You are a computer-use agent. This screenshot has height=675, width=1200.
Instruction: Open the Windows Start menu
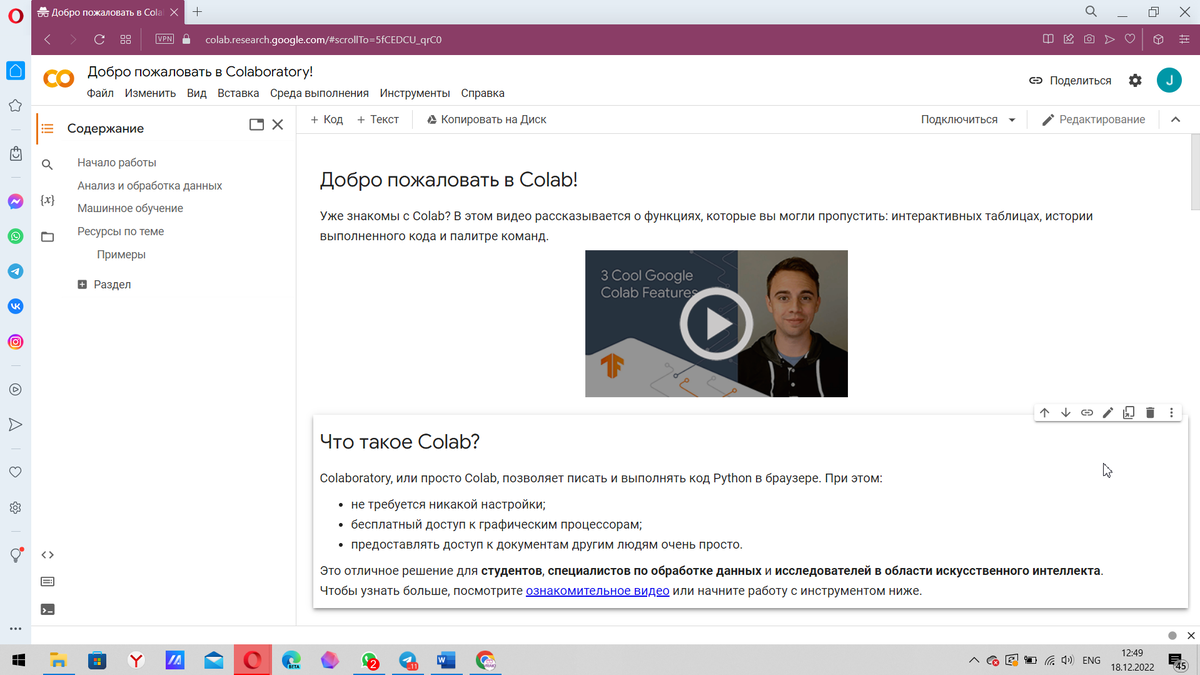click(x=18, y=660)
